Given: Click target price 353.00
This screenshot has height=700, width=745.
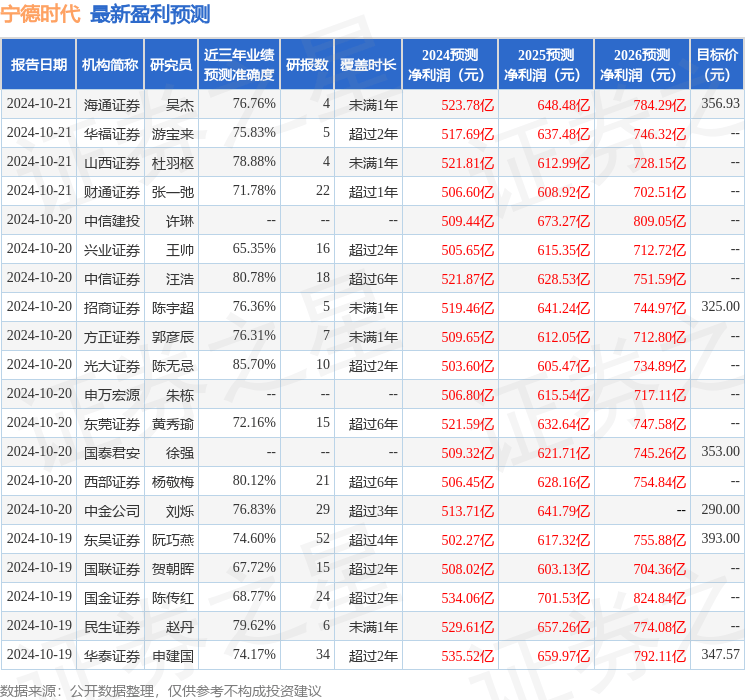Looking at the screenshot, I should [x=720, y=451].
